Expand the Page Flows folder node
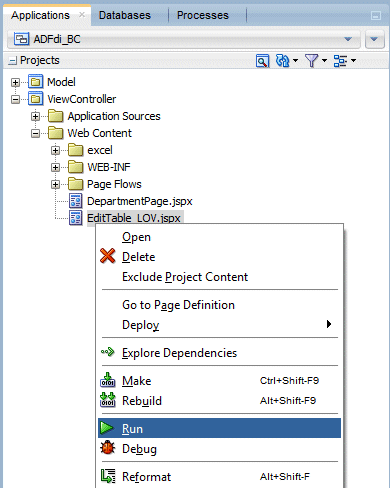 click(55, 184)
